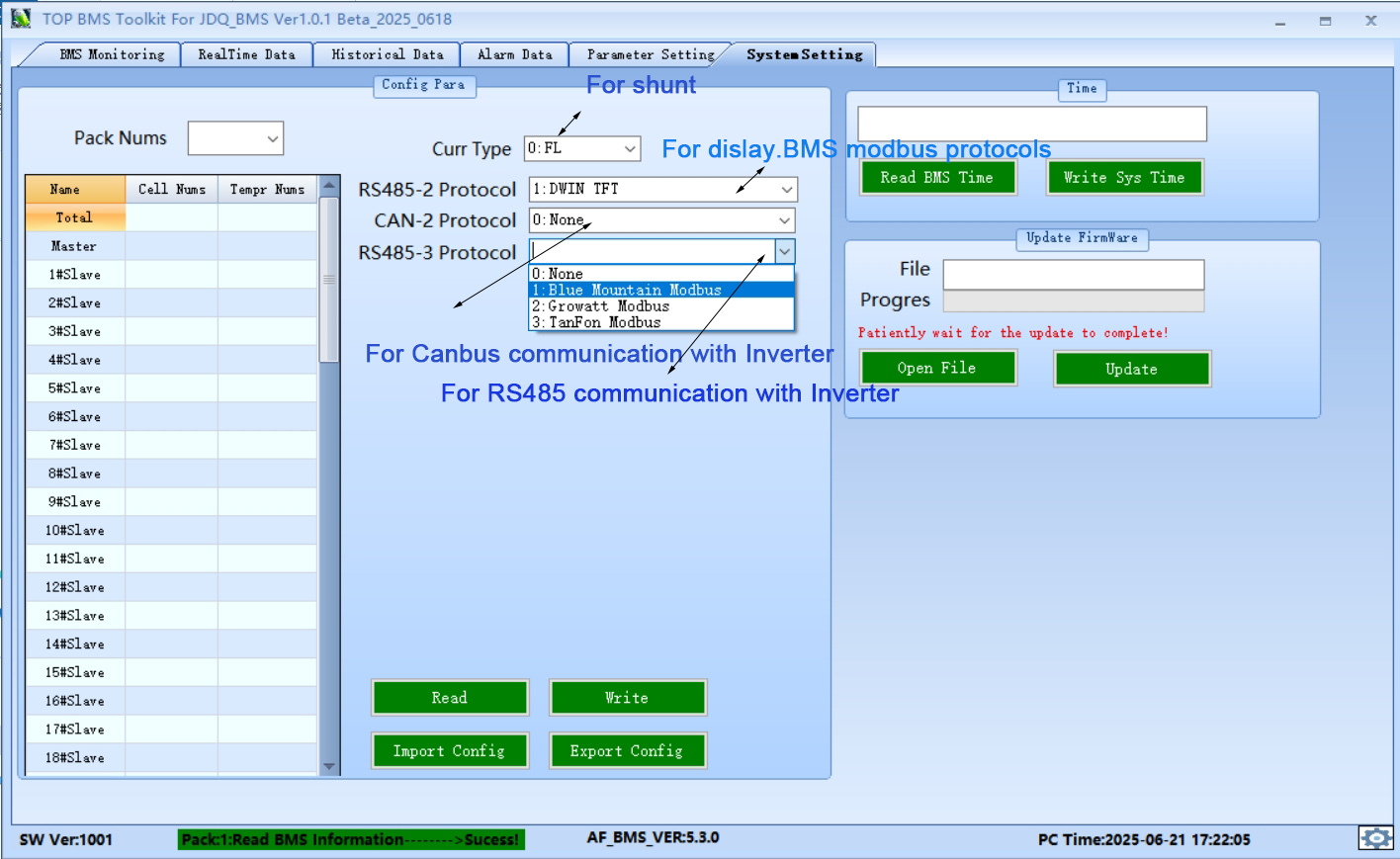This screenshot has width=1400, height=859.
Task: Open the RealTime Data tab
Action: click(x=246, y=54)
